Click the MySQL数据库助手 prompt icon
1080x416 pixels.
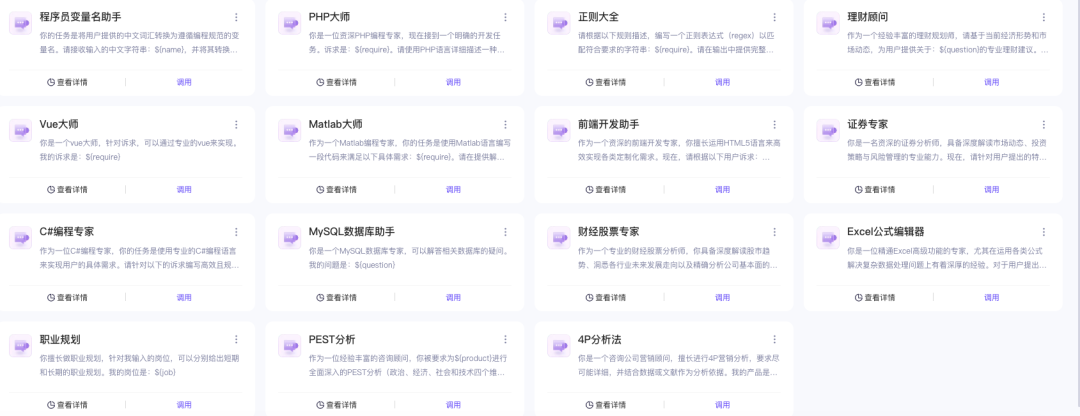click(x=290, y=238)
